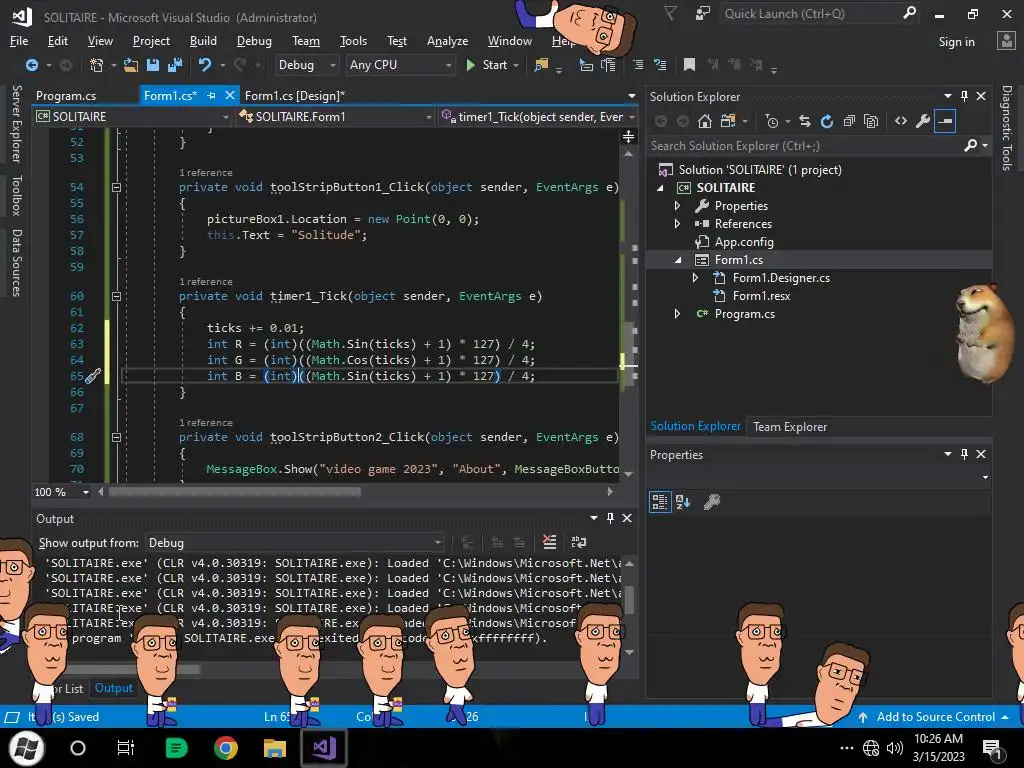Toggle auto-hide pin on Output window
Screen dimensions: 1024x768
coord(610,518)
